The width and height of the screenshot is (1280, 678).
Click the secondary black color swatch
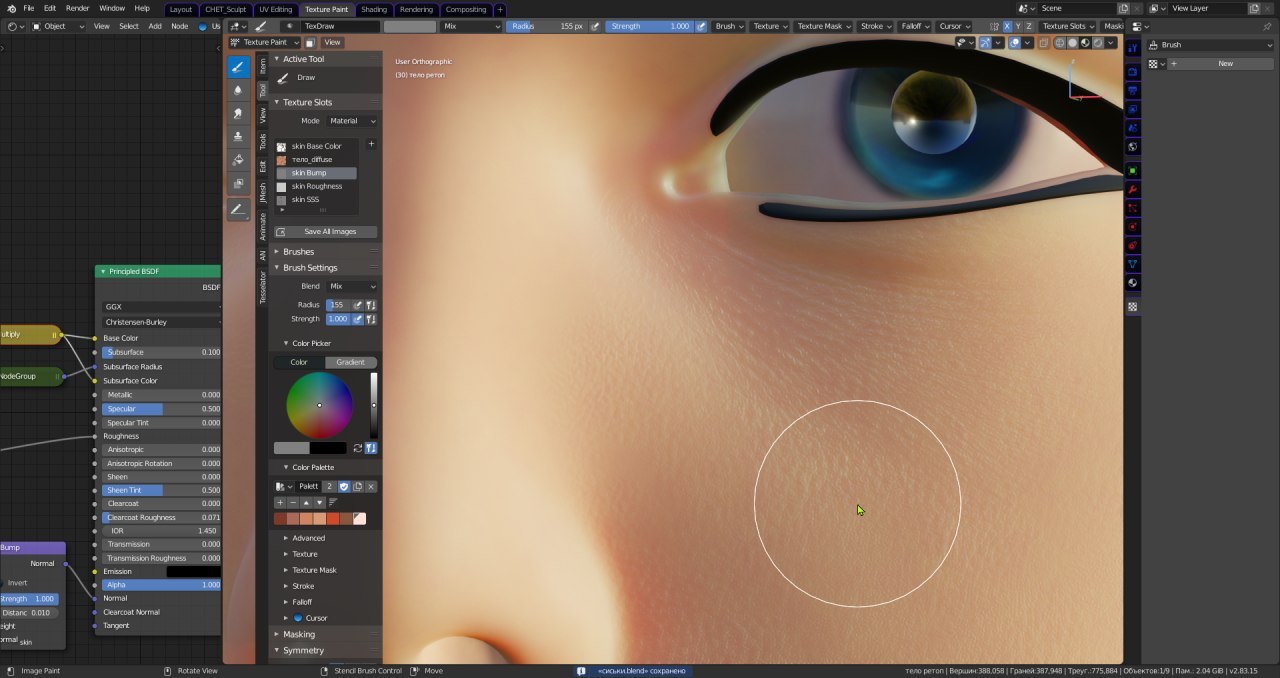[328, 448]
